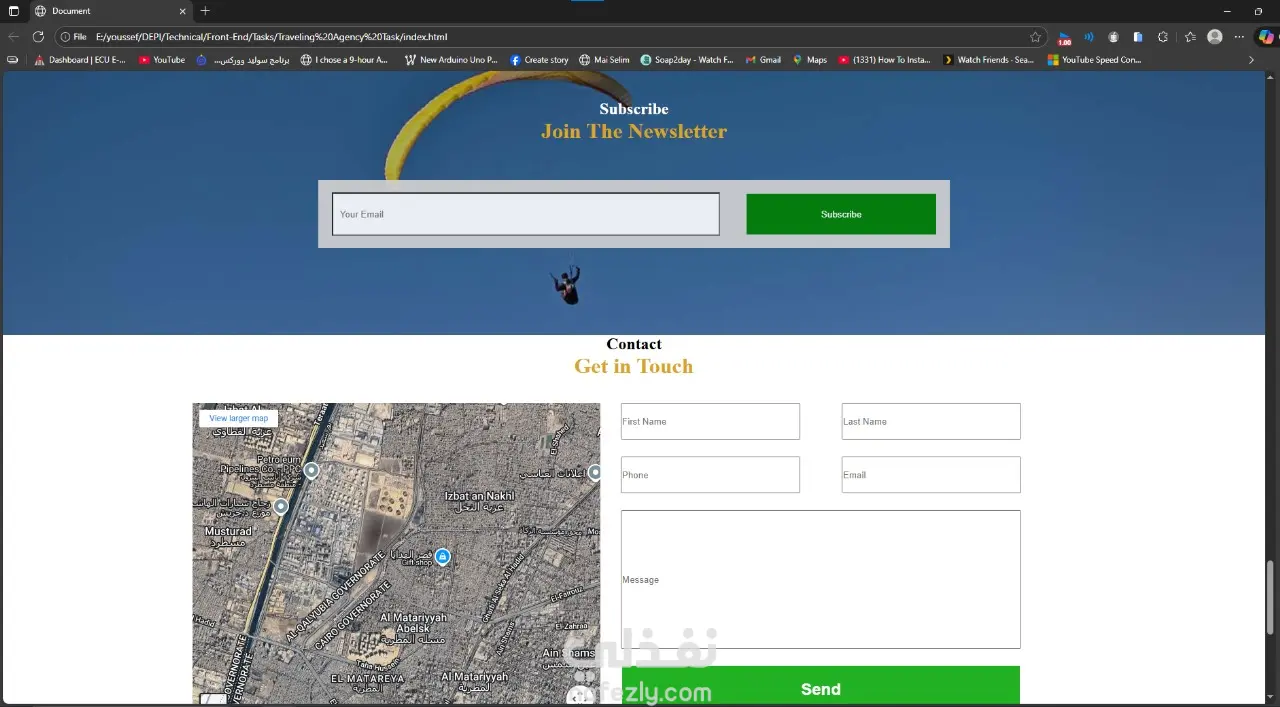The image size is (1280, 707).
Task: Open the Gmail bookmark
Action: 763,60
